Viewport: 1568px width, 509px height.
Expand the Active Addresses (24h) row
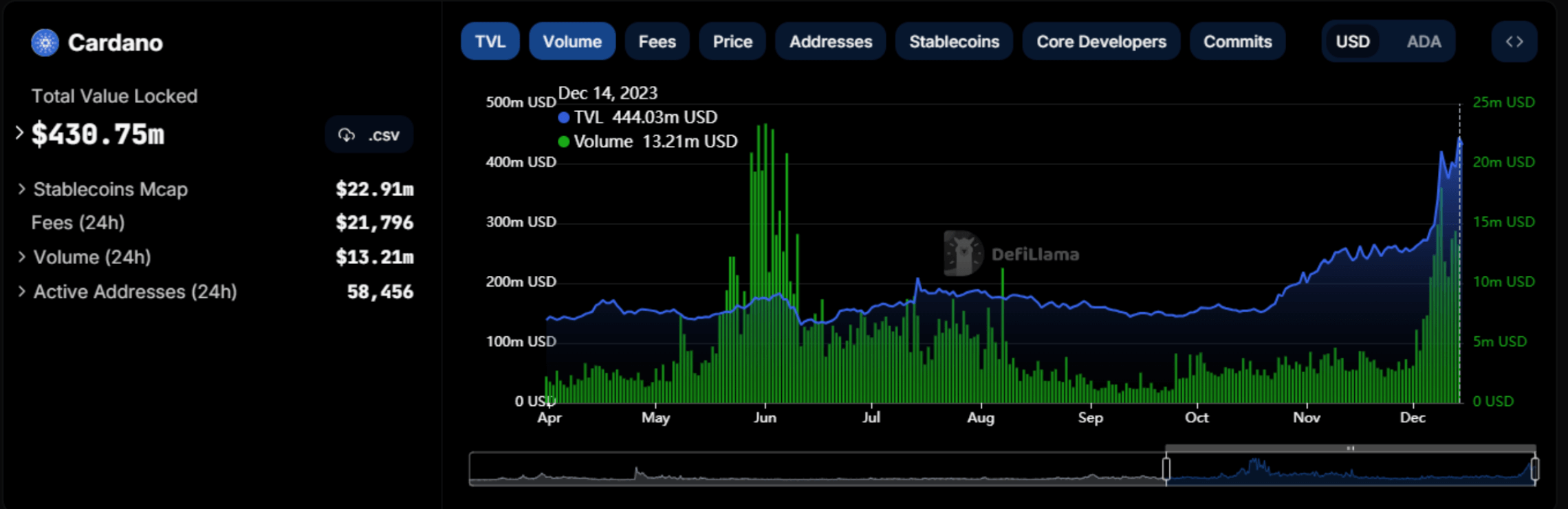pyautogui.click(x=21, y=291)
